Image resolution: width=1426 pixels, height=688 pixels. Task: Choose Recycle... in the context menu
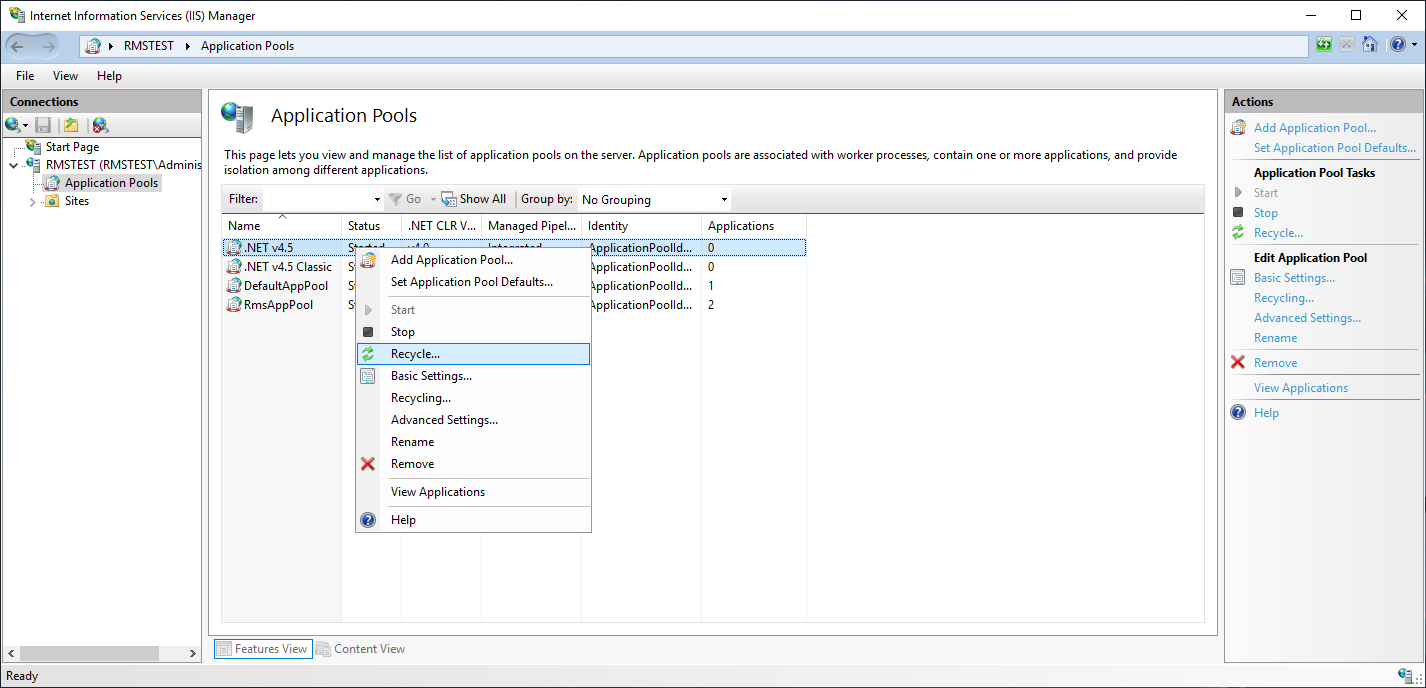473,354
